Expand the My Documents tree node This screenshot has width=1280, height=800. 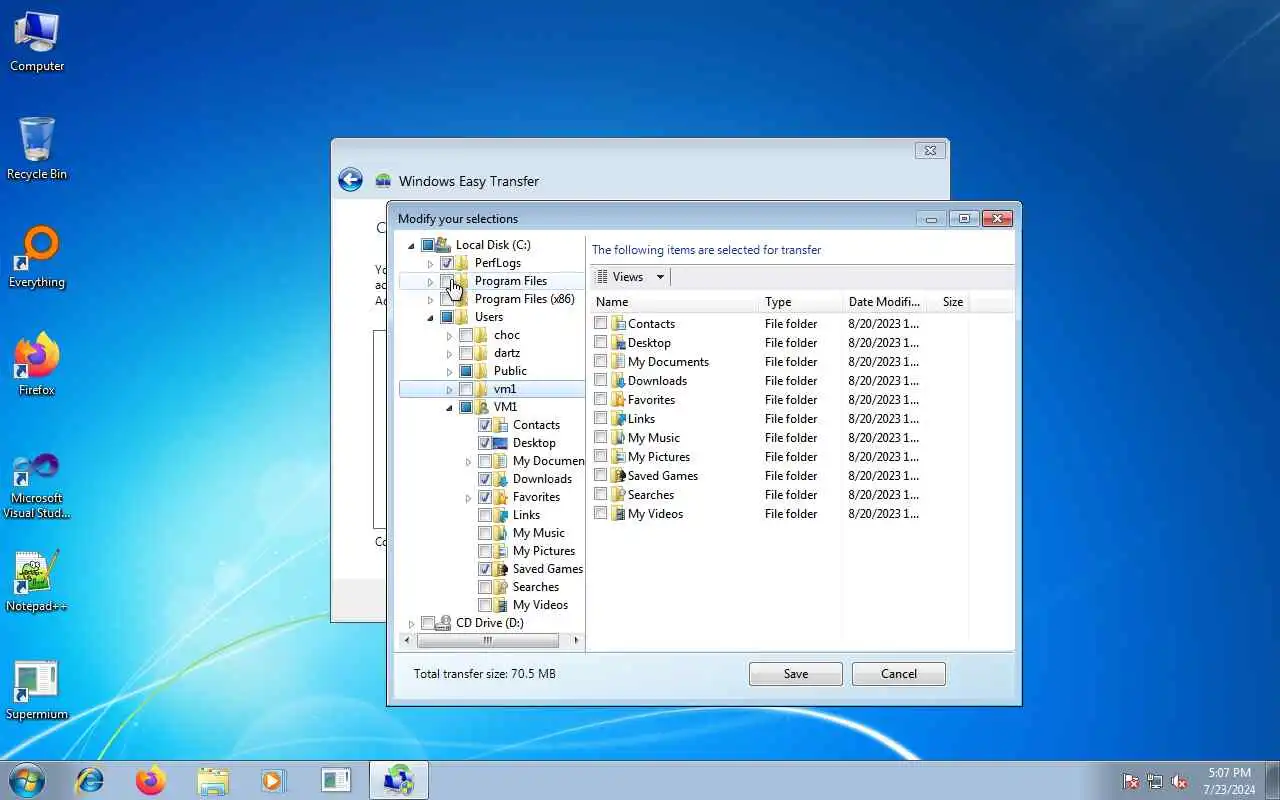tap(469, 461)
